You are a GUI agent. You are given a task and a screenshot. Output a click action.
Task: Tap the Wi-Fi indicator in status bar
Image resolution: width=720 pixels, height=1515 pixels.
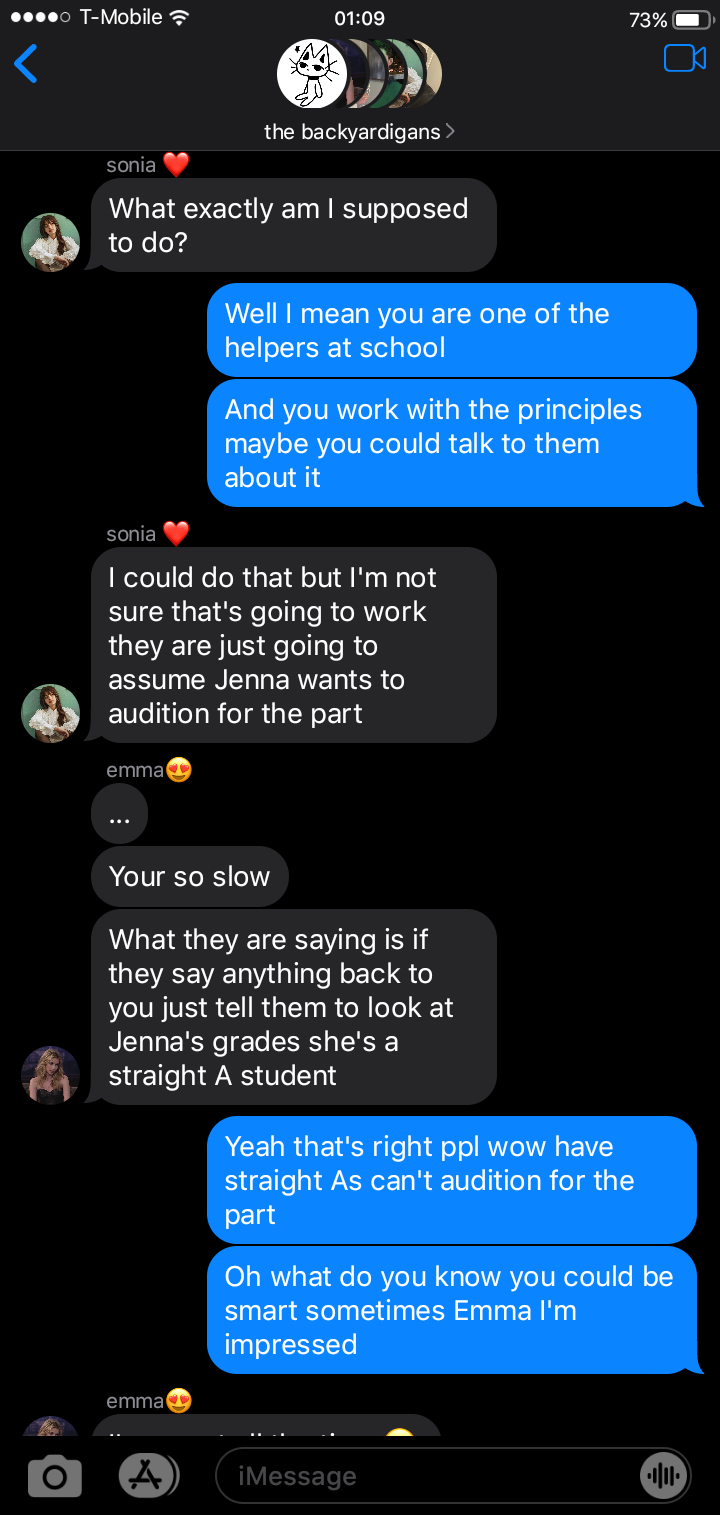(x=180, y=17)
